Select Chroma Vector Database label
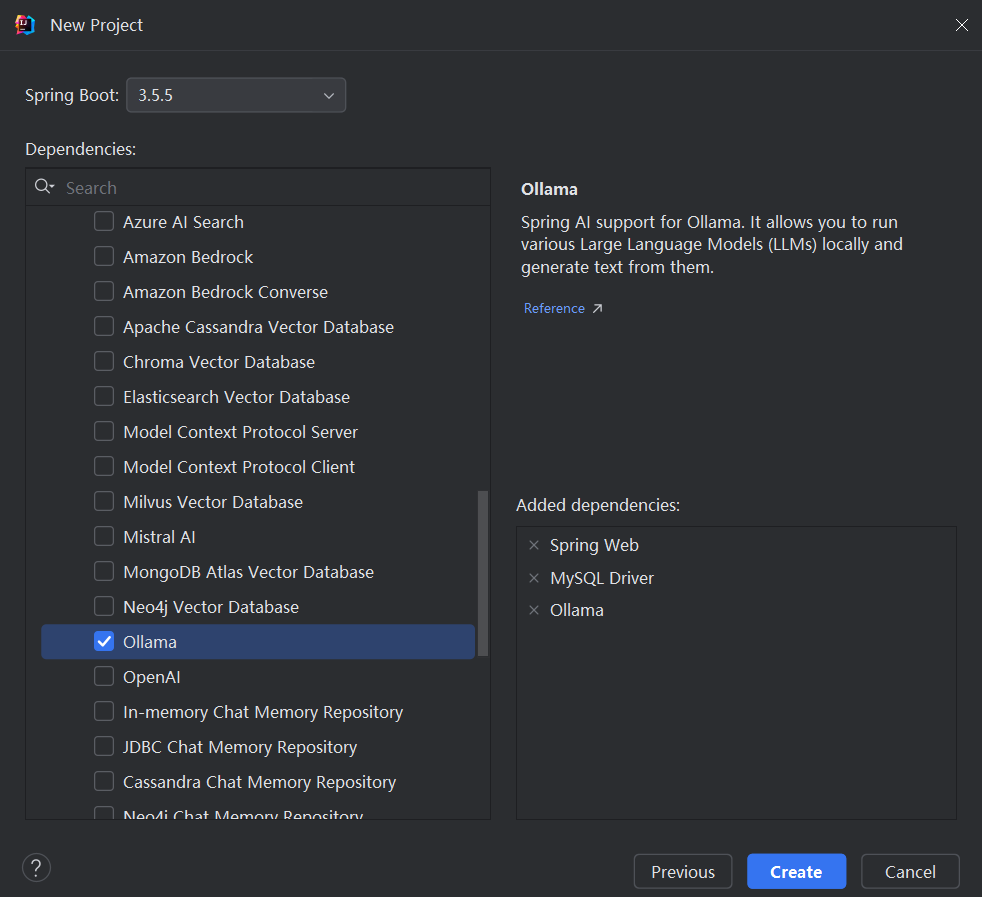 pyautogui.click(x=219, y=362)
